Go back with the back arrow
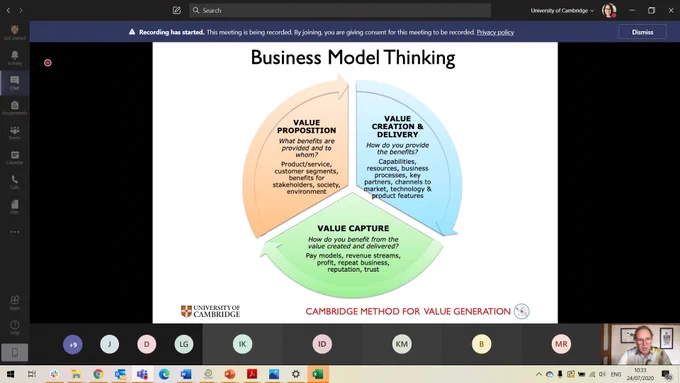The width and height of the screenshot is (680, 383). coord(8,10)
